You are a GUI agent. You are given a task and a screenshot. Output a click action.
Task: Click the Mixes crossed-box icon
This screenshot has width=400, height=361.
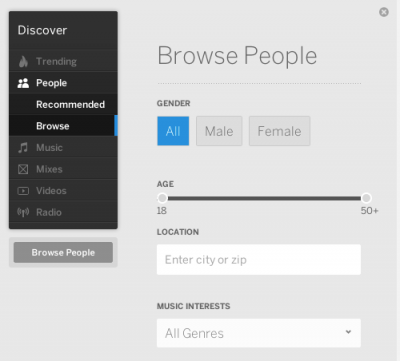coord(23,169)
